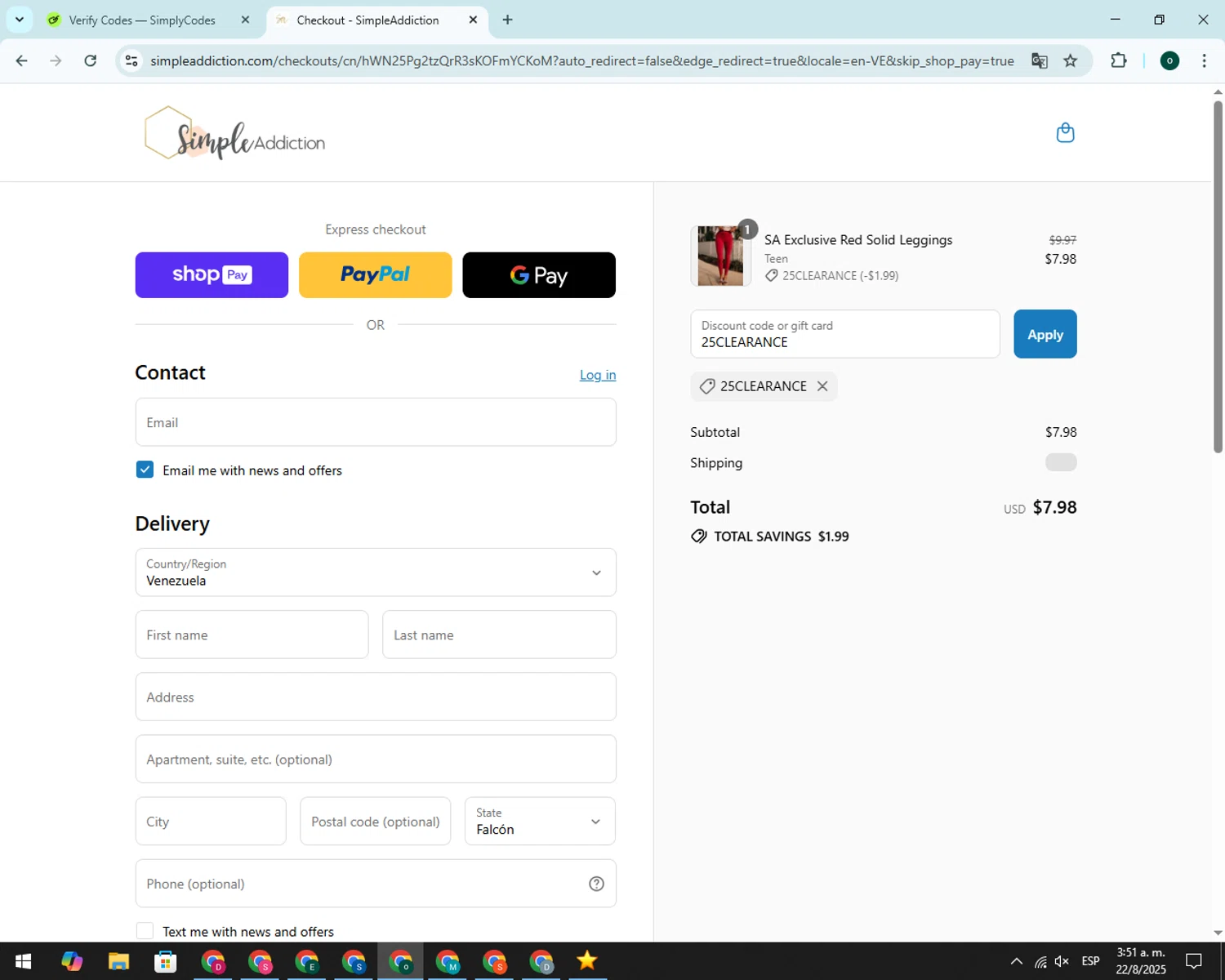The width and height of the screenshot is (1225, 980).
Task: Show hidden system tray icons
Action: [x=1016, y=961]
